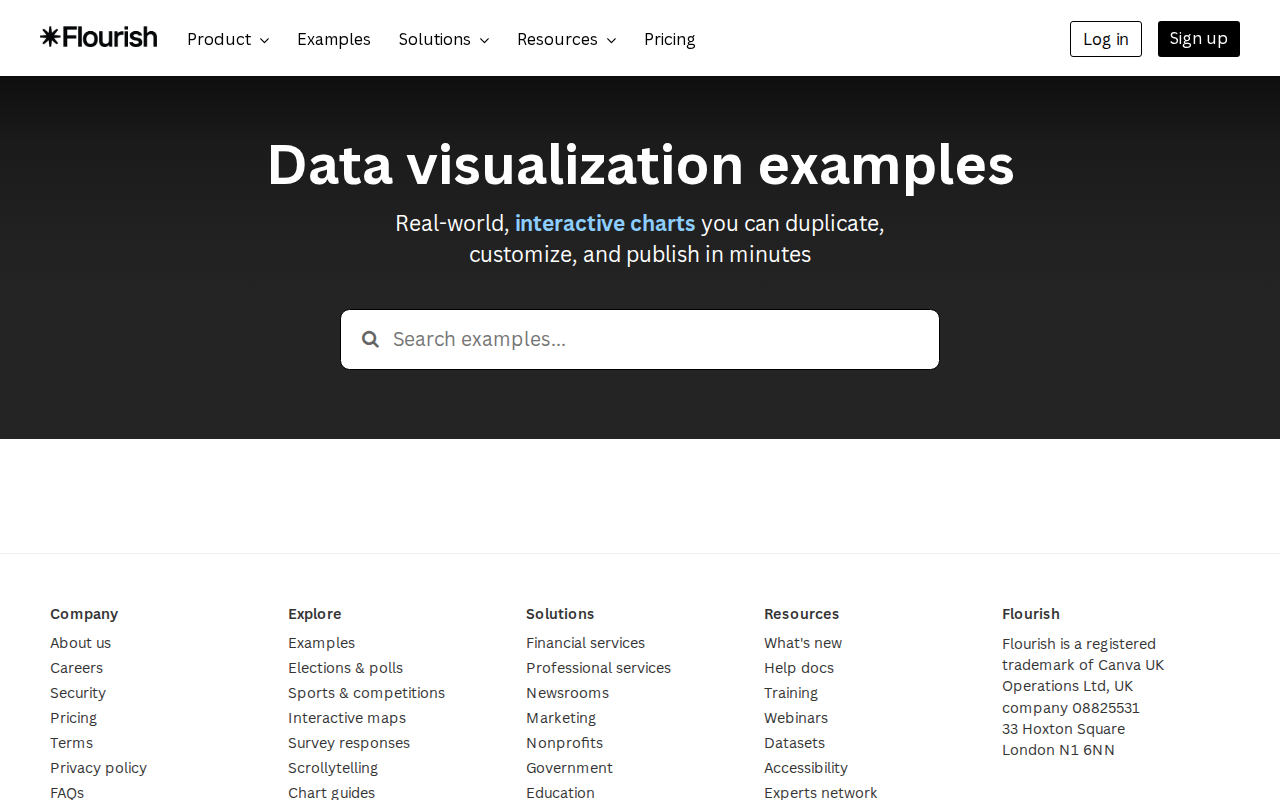Viewport: 1280px width, 800px height.
Task: Open the Chart guides link
Action: [x=332, y=793]
